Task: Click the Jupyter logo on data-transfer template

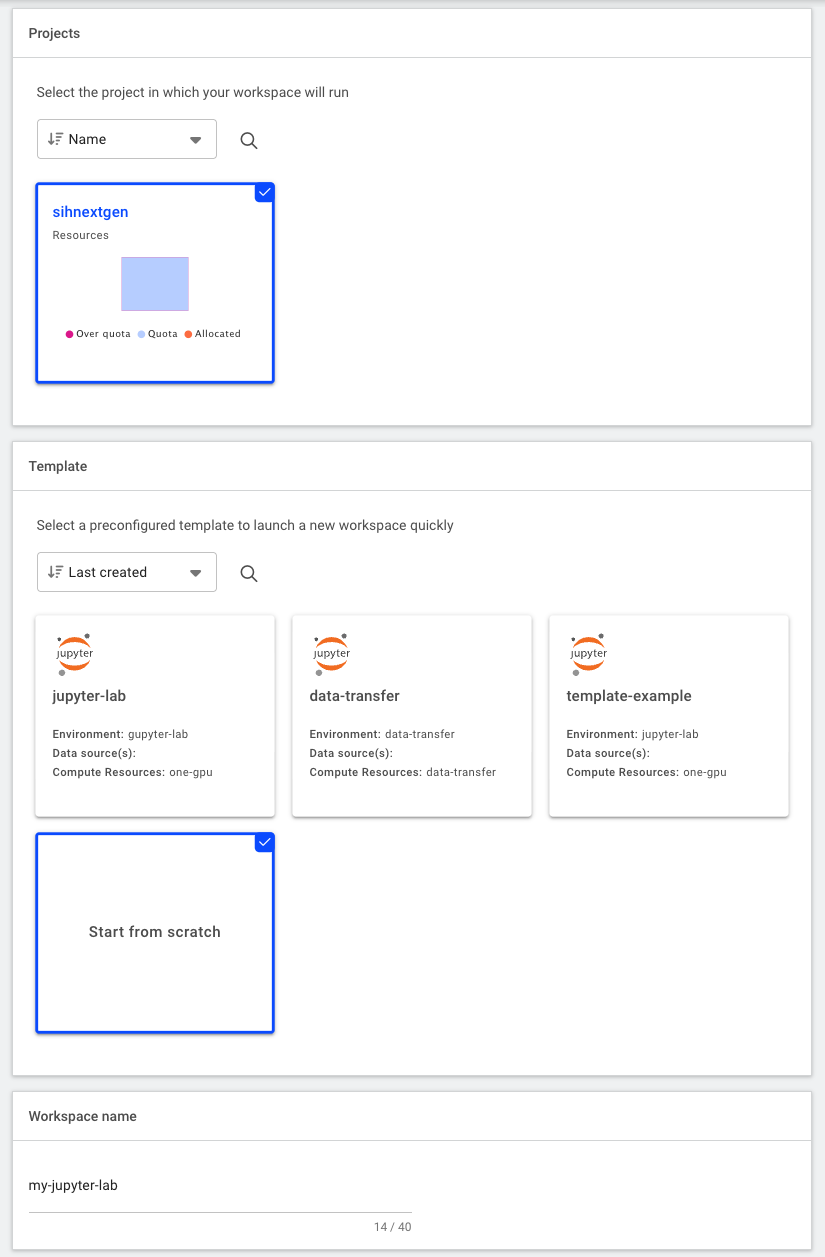Action: (331, 651)
